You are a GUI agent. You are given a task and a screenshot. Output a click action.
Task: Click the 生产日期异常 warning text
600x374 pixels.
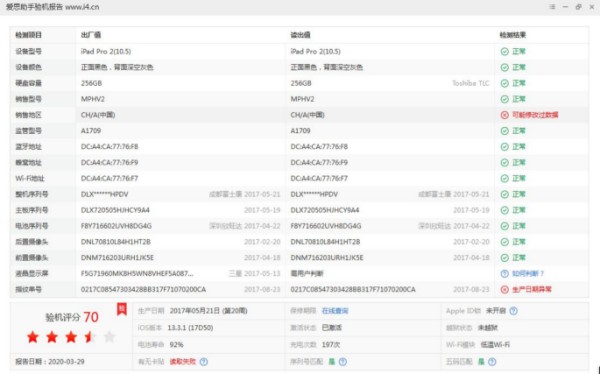(532, 289)
